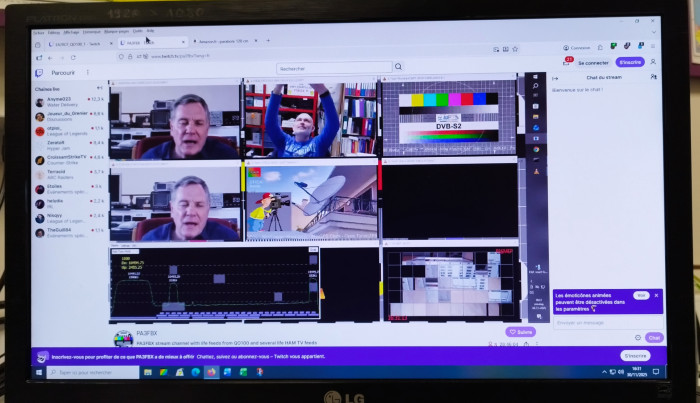Click the share icon below the stream
The image size is (700, 403).
tap(526, 344)
